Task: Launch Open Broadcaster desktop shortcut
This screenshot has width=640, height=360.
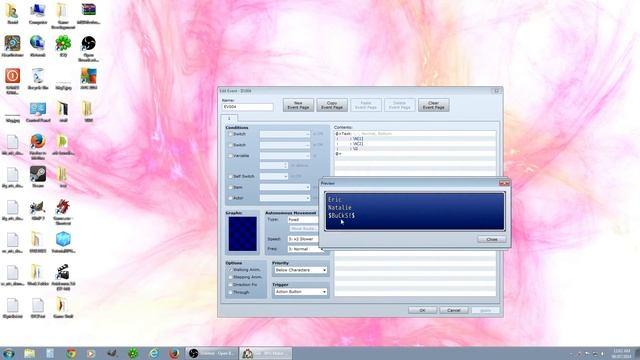Action: (x=88, y=48)
